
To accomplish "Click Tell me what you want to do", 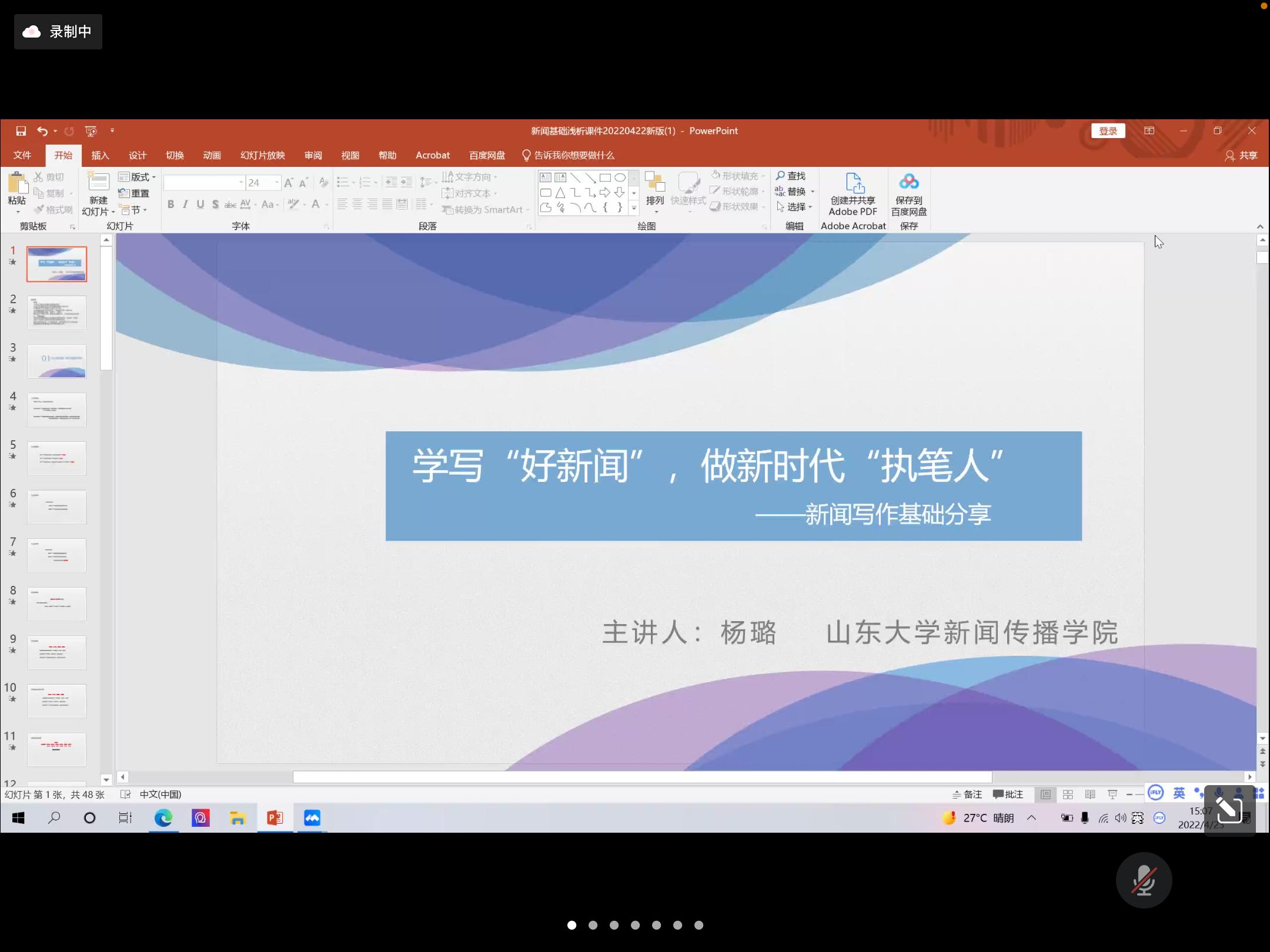I will click(568, 155).
